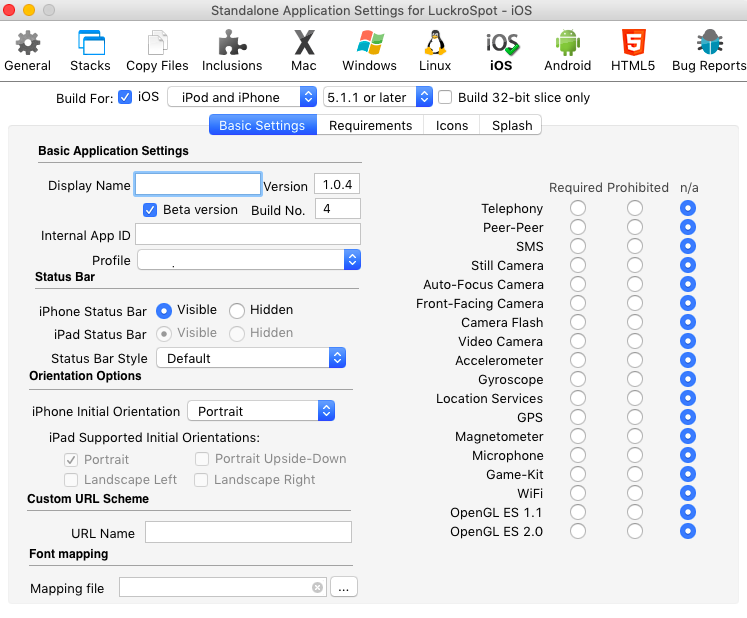Set iPhone Status Bar to Hidden

237,311
